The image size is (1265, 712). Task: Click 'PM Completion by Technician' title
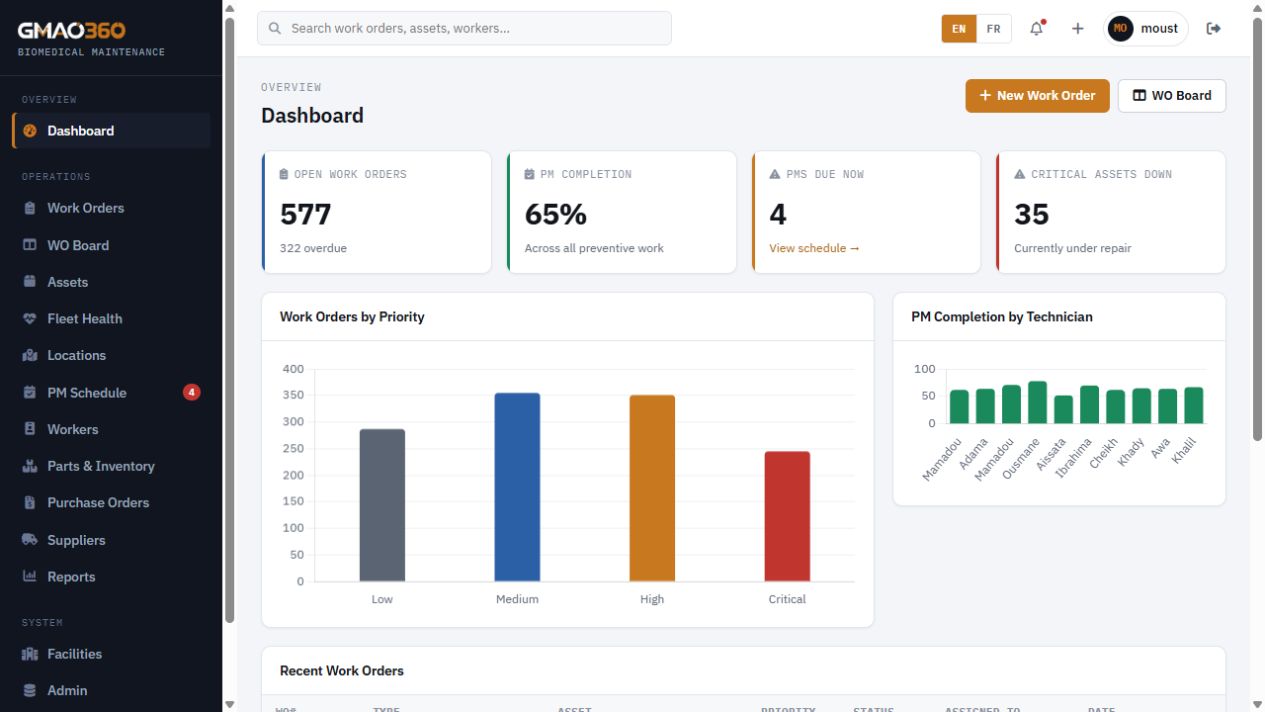click(x=1002, y=317)
